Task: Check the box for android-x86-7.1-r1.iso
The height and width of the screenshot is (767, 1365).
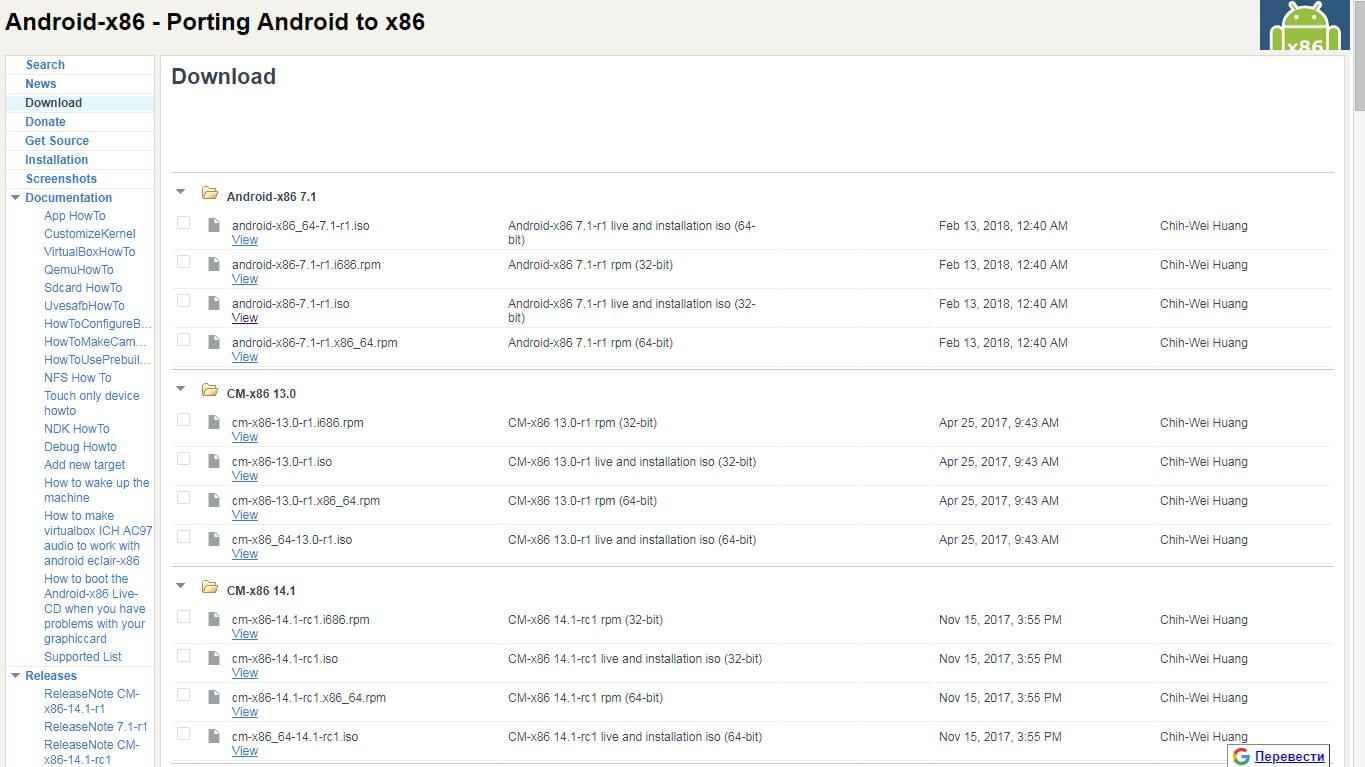Action: click(183, 301)
